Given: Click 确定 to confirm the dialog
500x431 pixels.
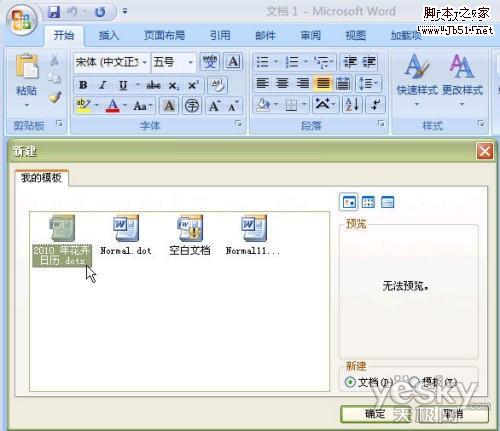Looking at the screenshot, I should (x=375, y=414).
